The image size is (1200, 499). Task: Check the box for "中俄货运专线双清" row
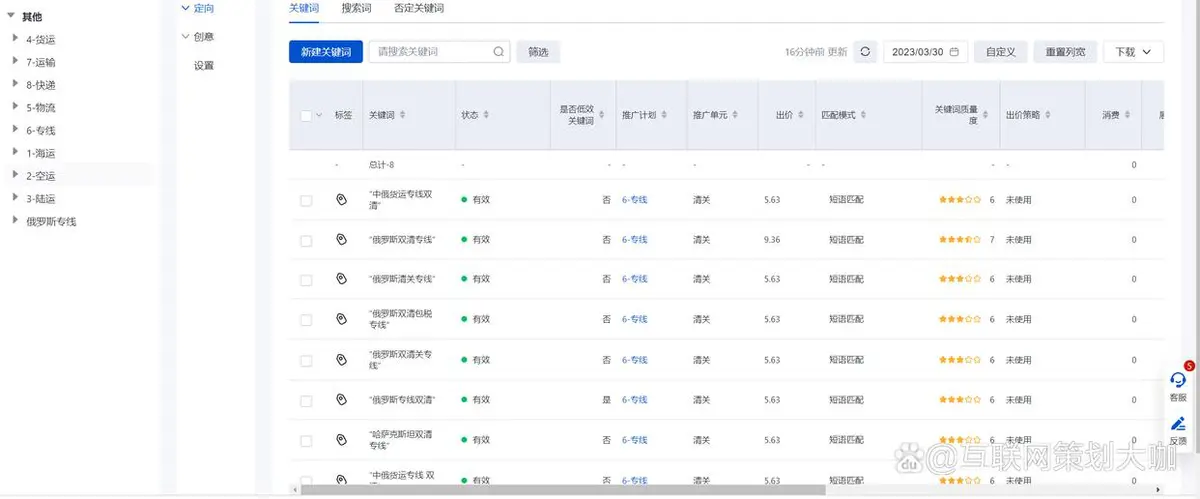click(306, 201)
